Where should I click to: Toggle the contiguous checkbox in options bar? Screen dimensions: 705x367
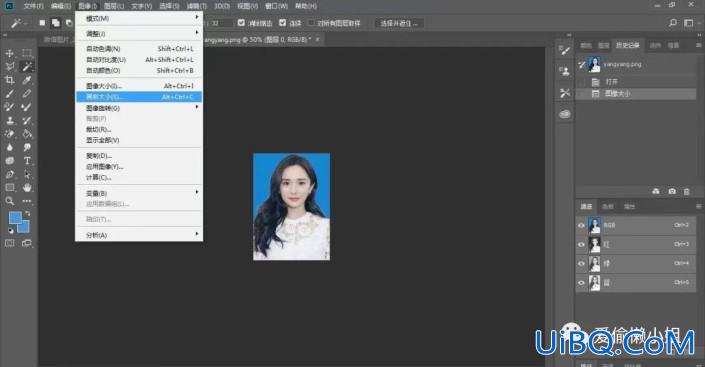tap(282, 22)
